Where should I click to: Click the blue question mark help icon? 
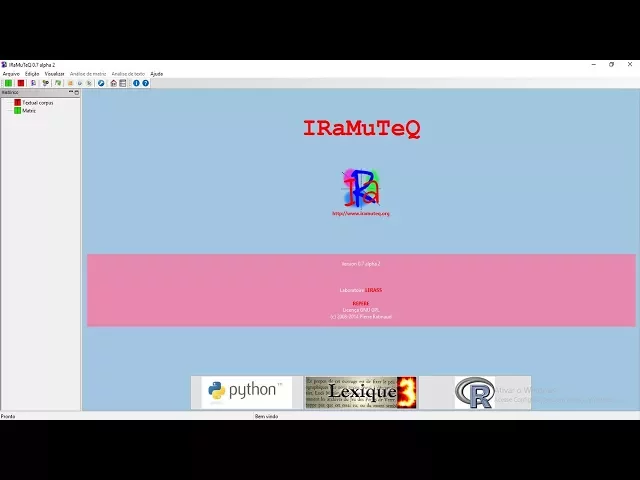point(145,83)
